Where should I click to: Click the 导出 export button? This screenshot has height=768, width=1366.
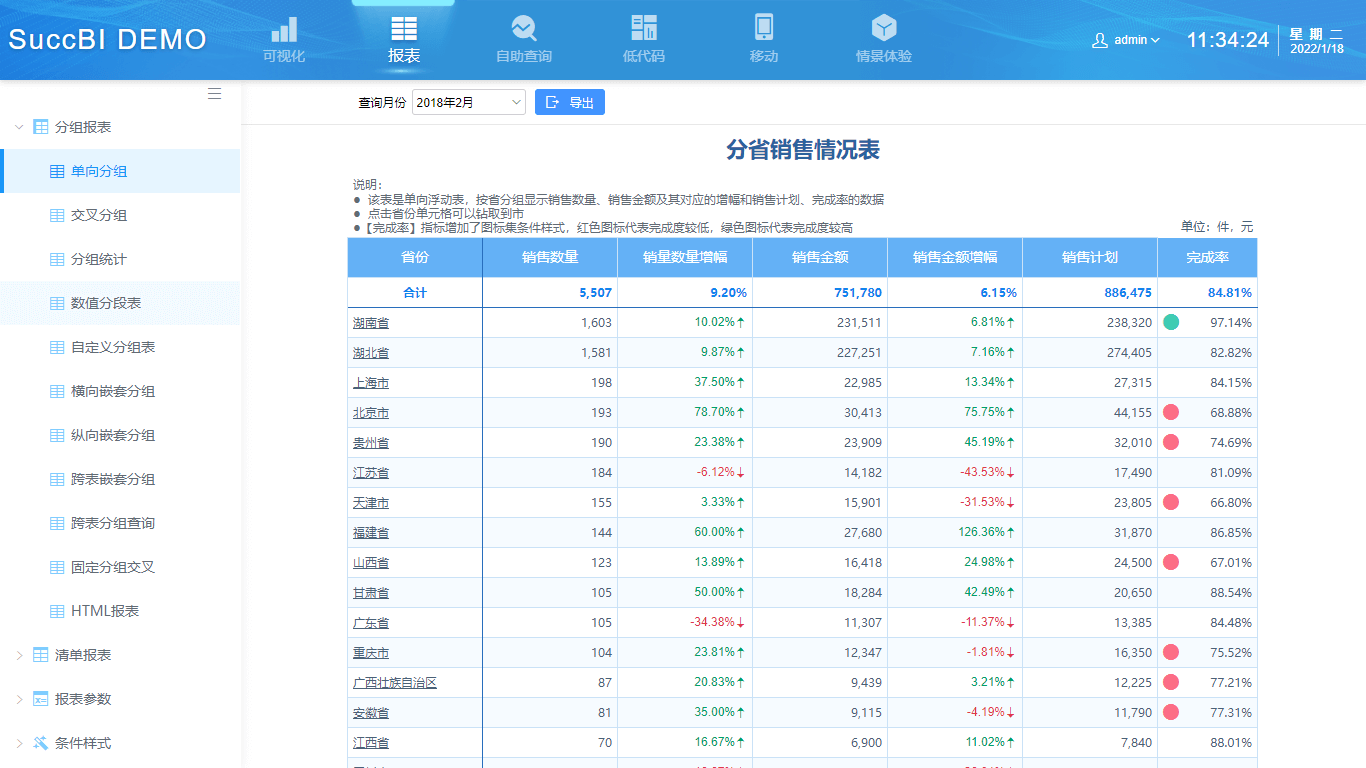pyautogui.click(x=569, y=101)
